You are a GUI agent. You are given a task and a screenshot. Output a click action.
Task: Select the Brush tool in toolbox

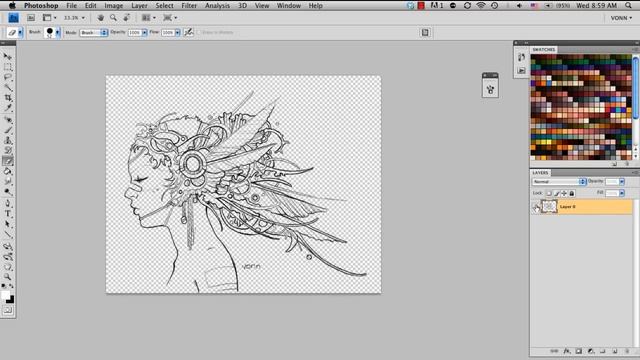7,130
